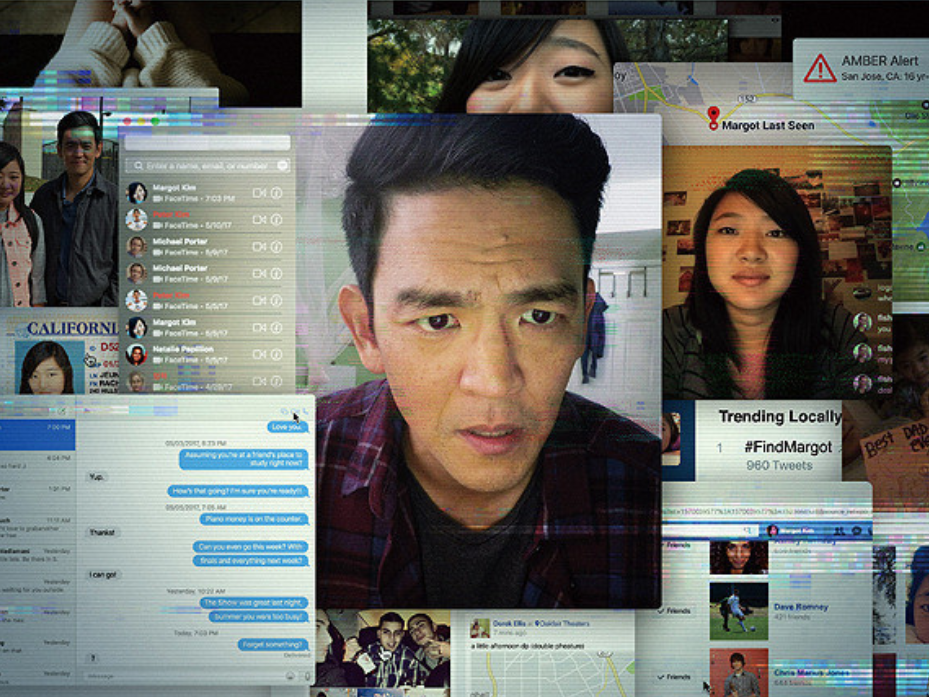Click the magnifier icon in FaceTime search
Image resolution: width=929 pixels, height=697 pixels.
tap(138, 166)
